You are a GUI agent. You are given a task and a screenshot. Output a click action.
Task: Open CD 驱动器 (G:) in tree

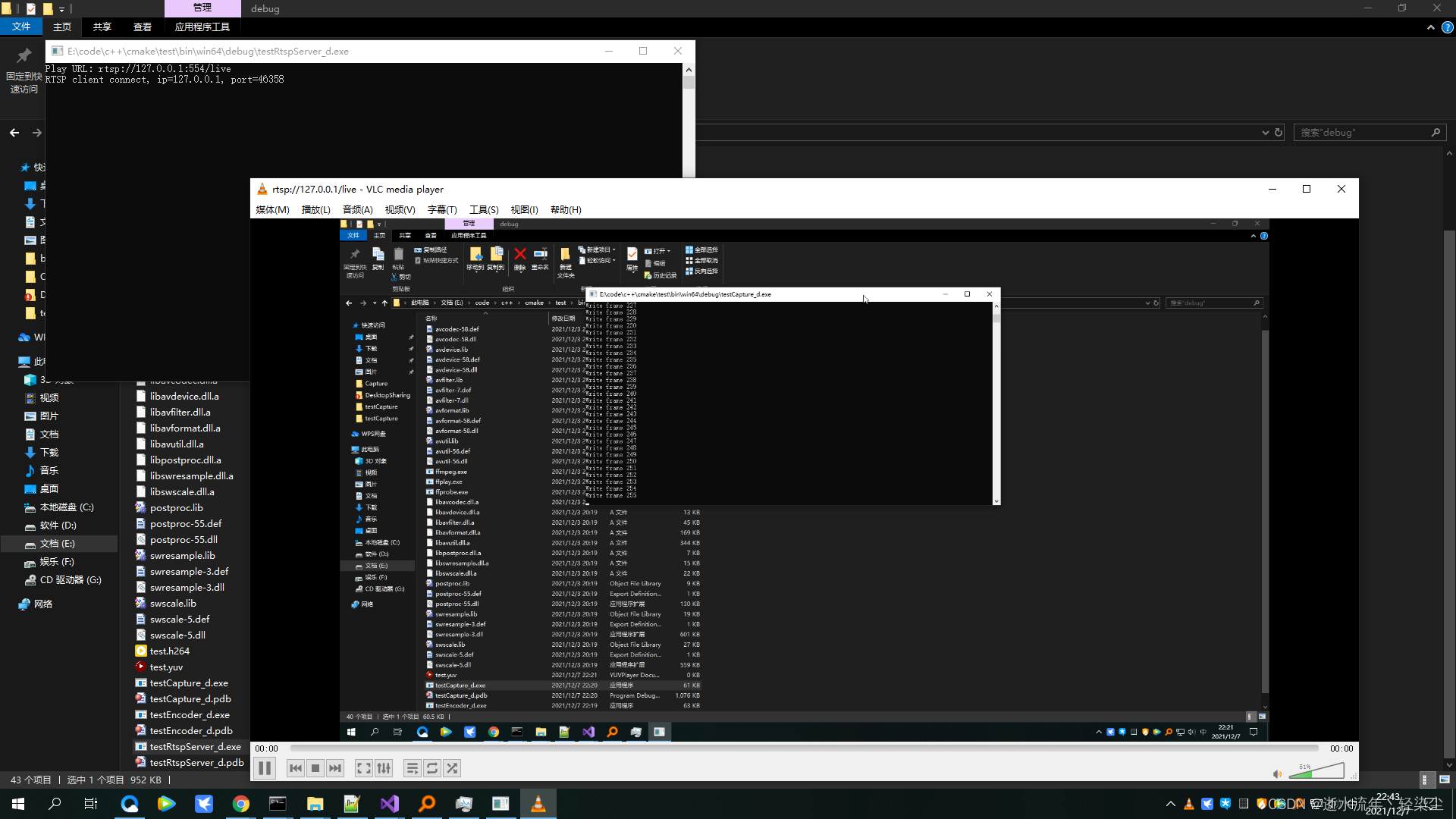point(71,580)
